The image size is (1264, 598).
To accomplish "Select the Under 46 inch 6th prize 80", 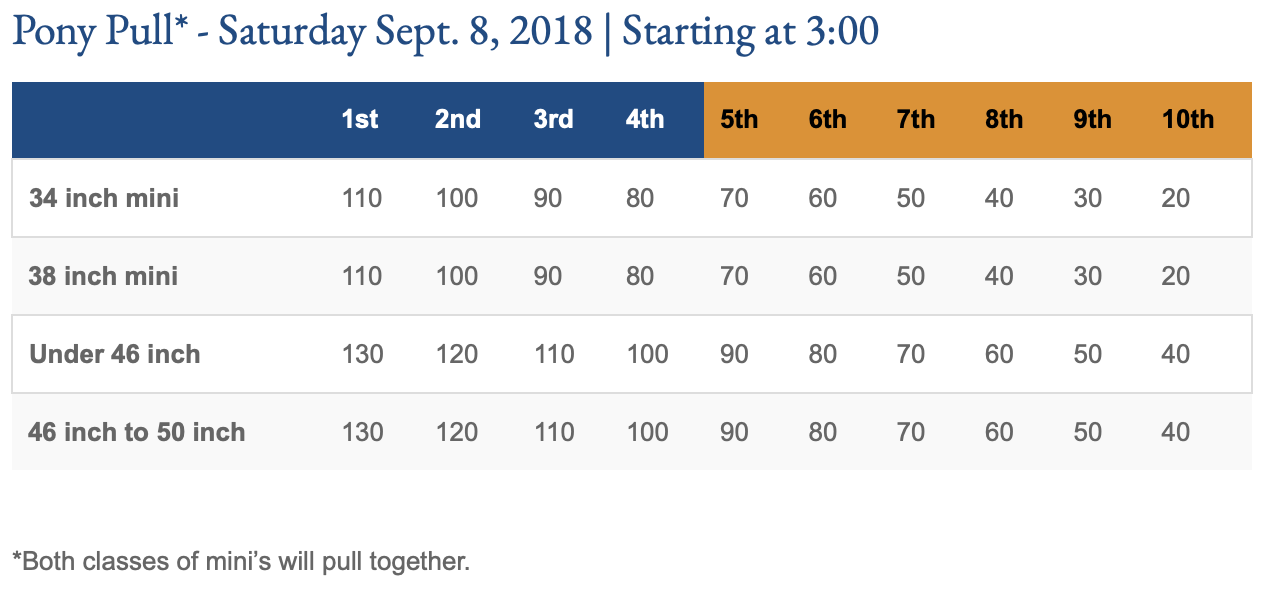I will 823,354.
